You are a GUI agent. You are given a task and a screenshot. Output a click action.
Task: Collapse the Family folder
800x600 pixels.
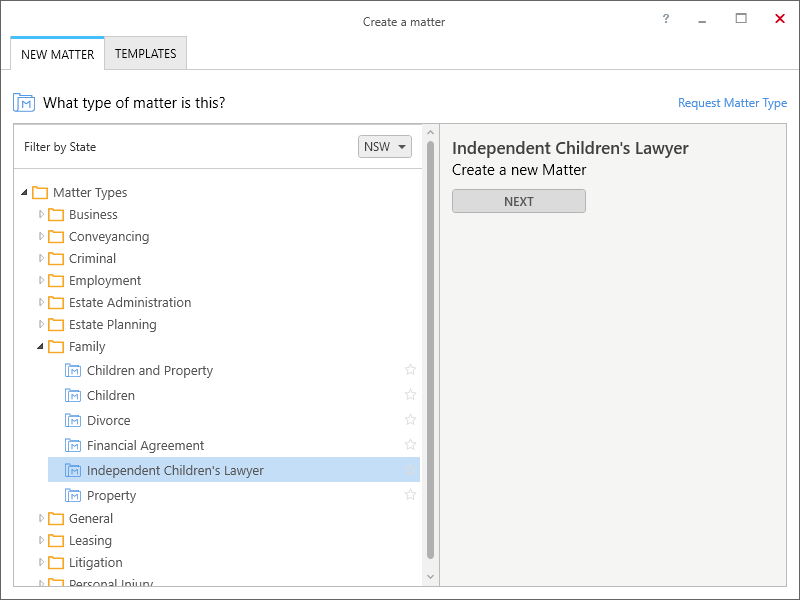click(40, 347)
